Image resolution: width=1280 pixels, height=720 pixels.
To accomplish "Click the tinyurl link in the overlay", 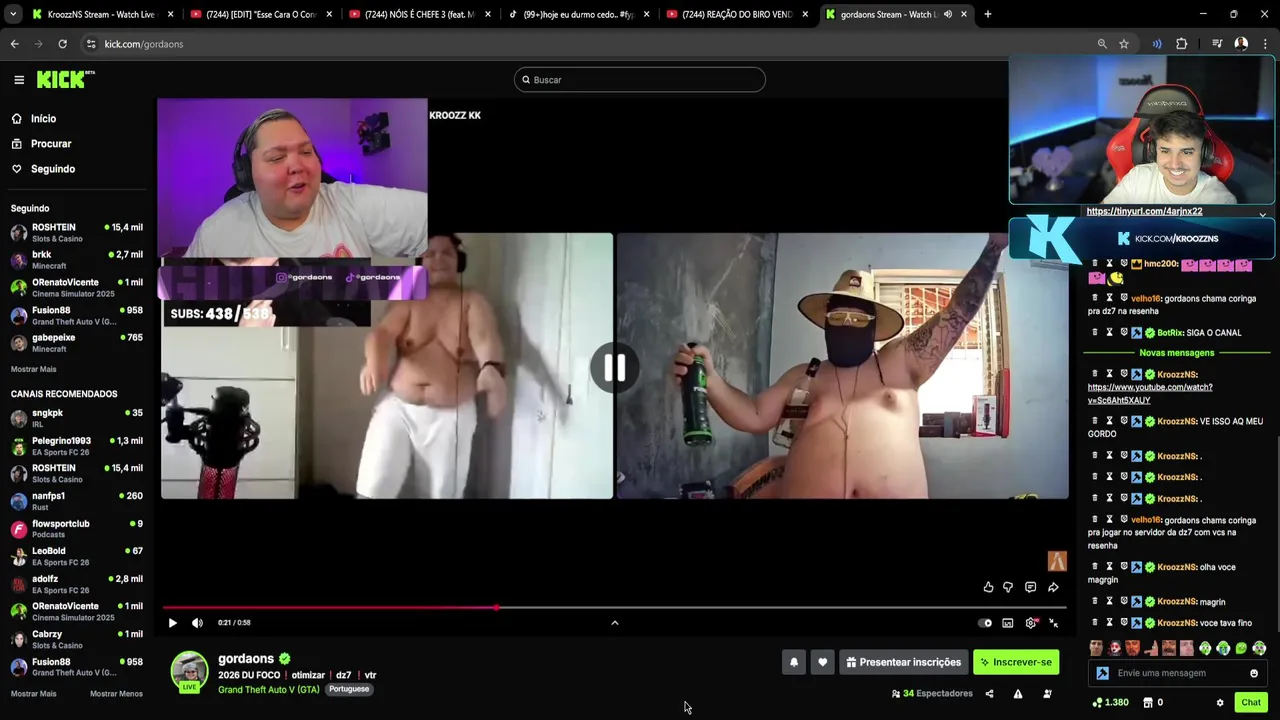I will pos(1144,211).
